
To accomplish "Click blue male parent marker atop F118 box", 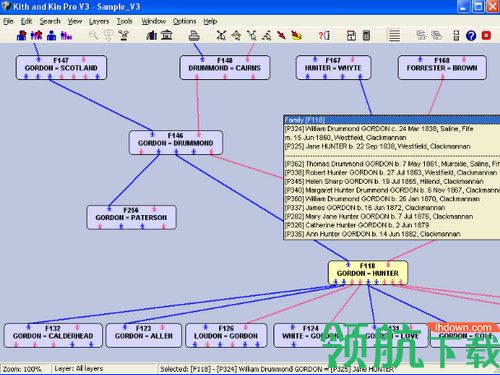I will tap(348, 264).
